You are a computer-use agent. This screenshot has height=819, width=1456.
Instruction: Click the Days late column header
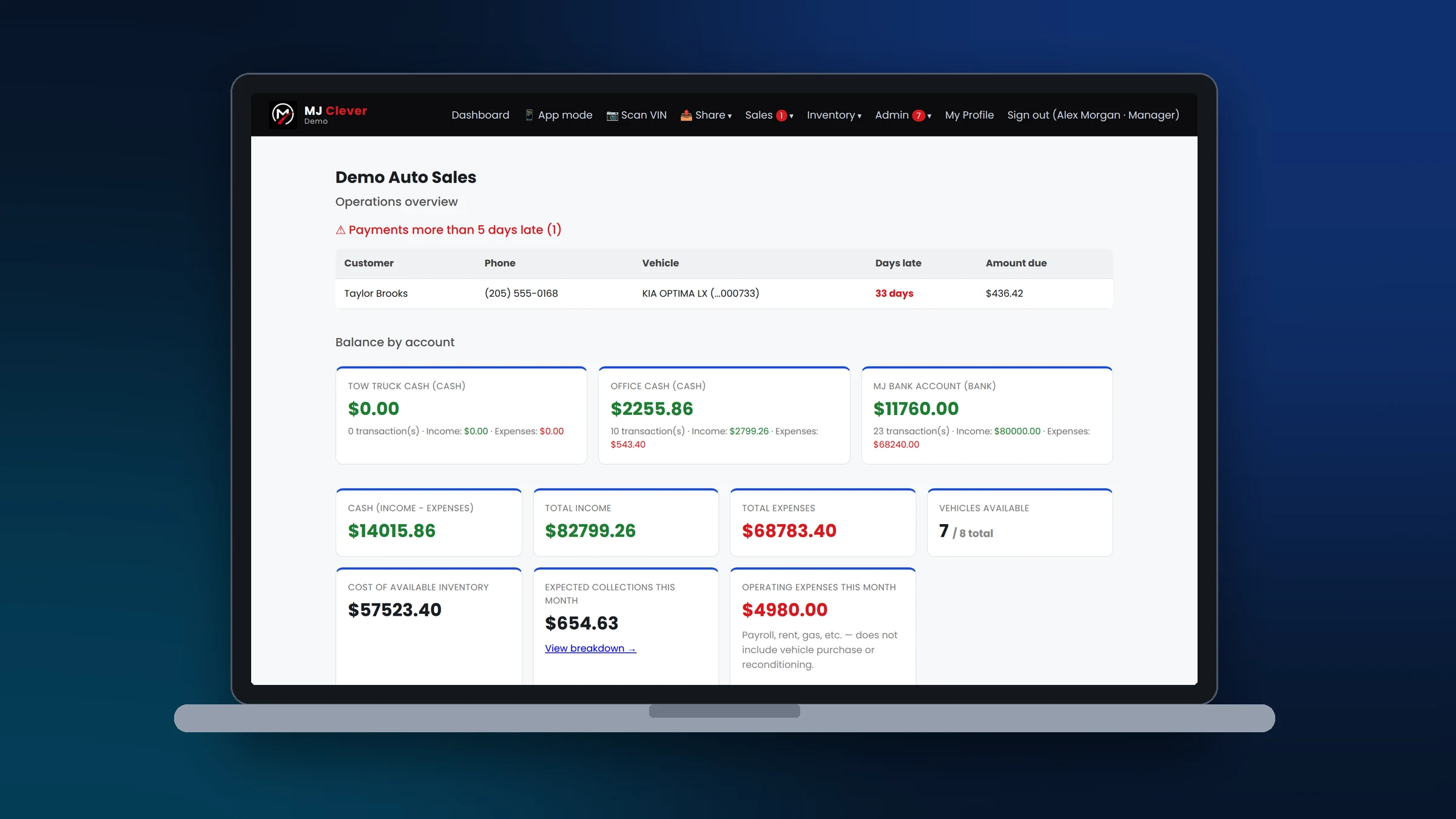point(898,263)
